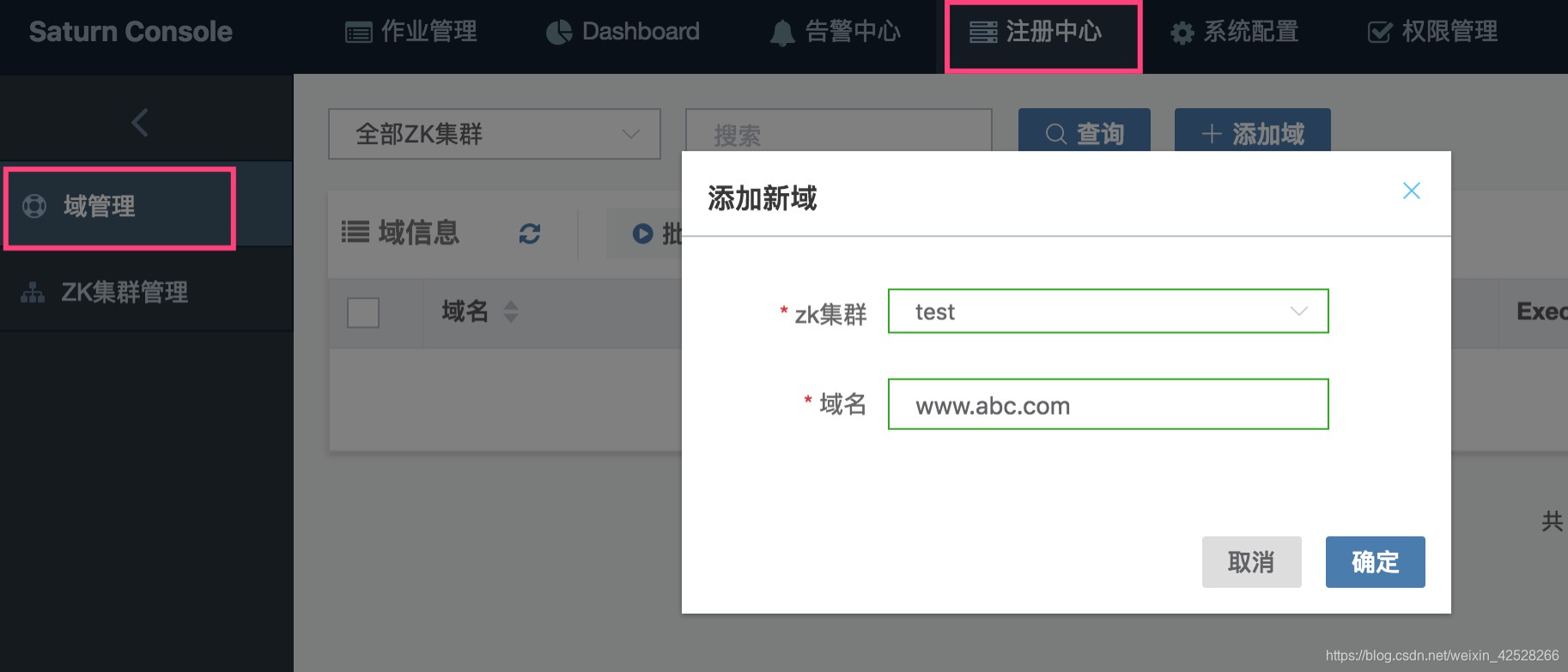
Task: Click the 告警中心 bell icon
Action: tap(782, 33)
